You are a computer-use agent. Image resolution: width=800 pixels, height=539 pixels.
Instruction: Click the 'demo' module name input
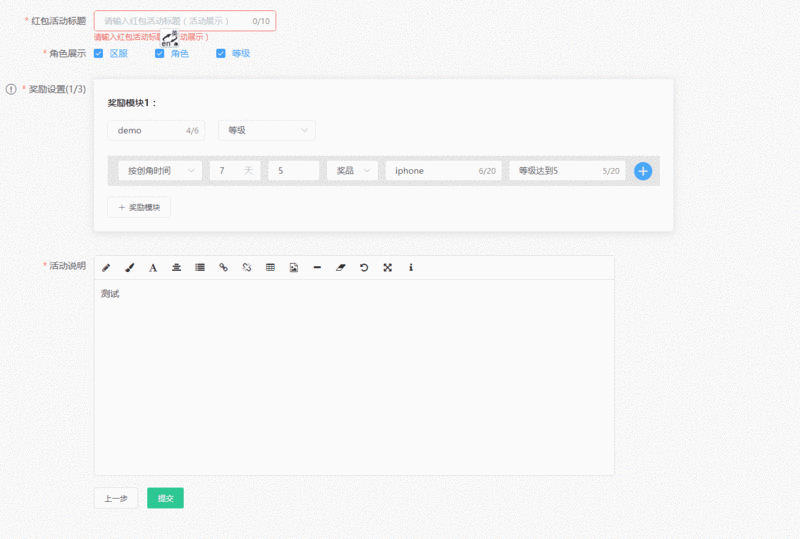[x=156, y=130]
